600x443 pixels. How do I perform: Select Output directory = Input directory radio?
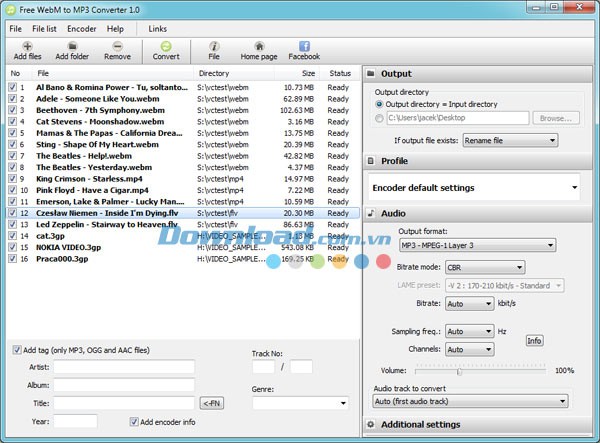coord(379,104)
